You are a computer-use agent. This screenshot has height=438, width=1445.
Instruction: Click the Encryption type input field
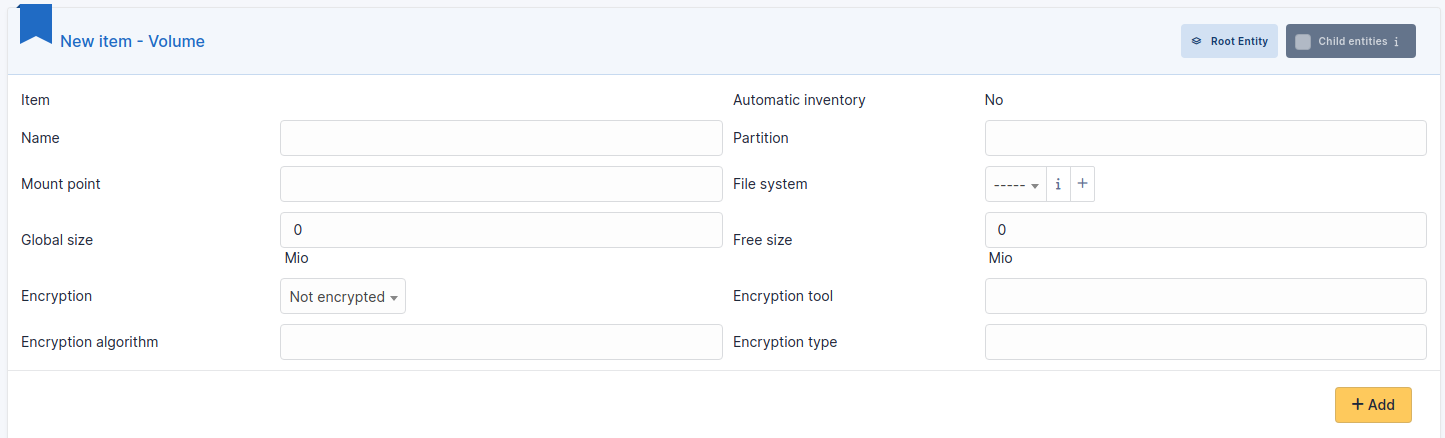(x=1206, y=342)
